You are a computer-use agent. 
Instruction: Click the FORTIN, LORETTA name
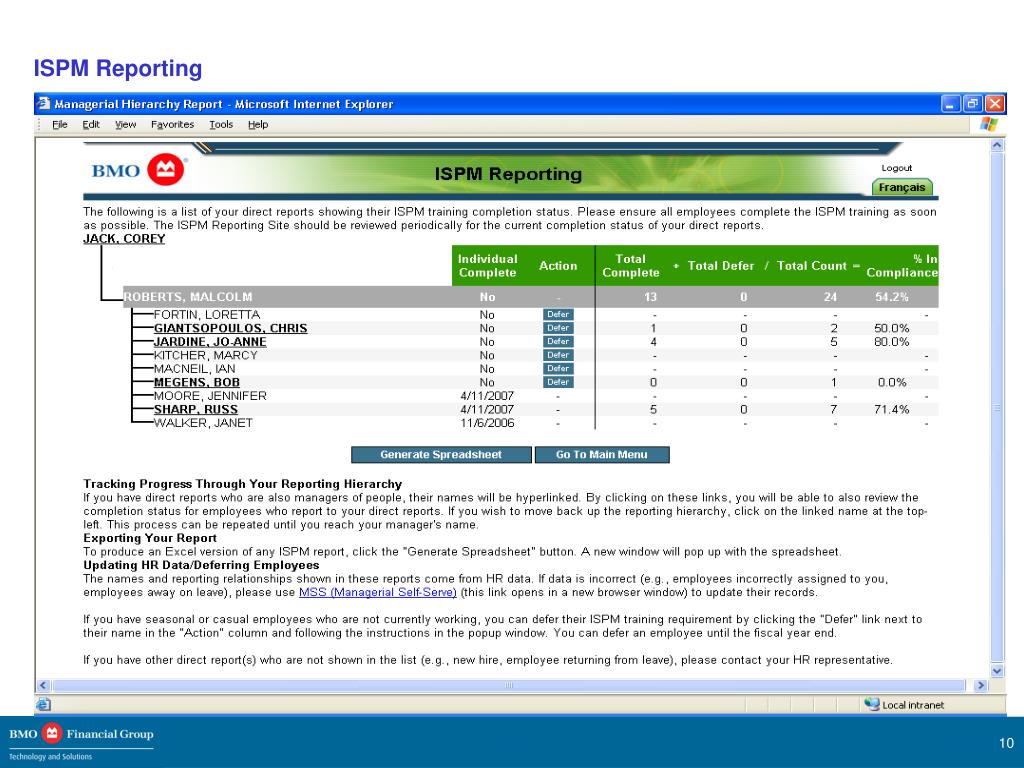pos(206,315)
